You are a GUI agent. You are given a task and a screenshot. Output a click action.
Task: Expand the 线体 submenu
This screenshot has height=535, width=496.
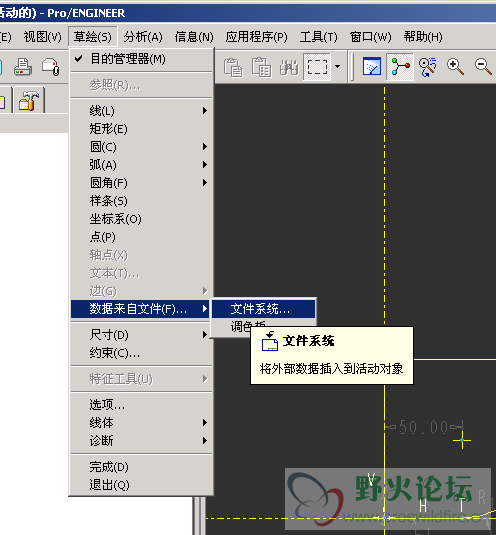pos(142,423)
